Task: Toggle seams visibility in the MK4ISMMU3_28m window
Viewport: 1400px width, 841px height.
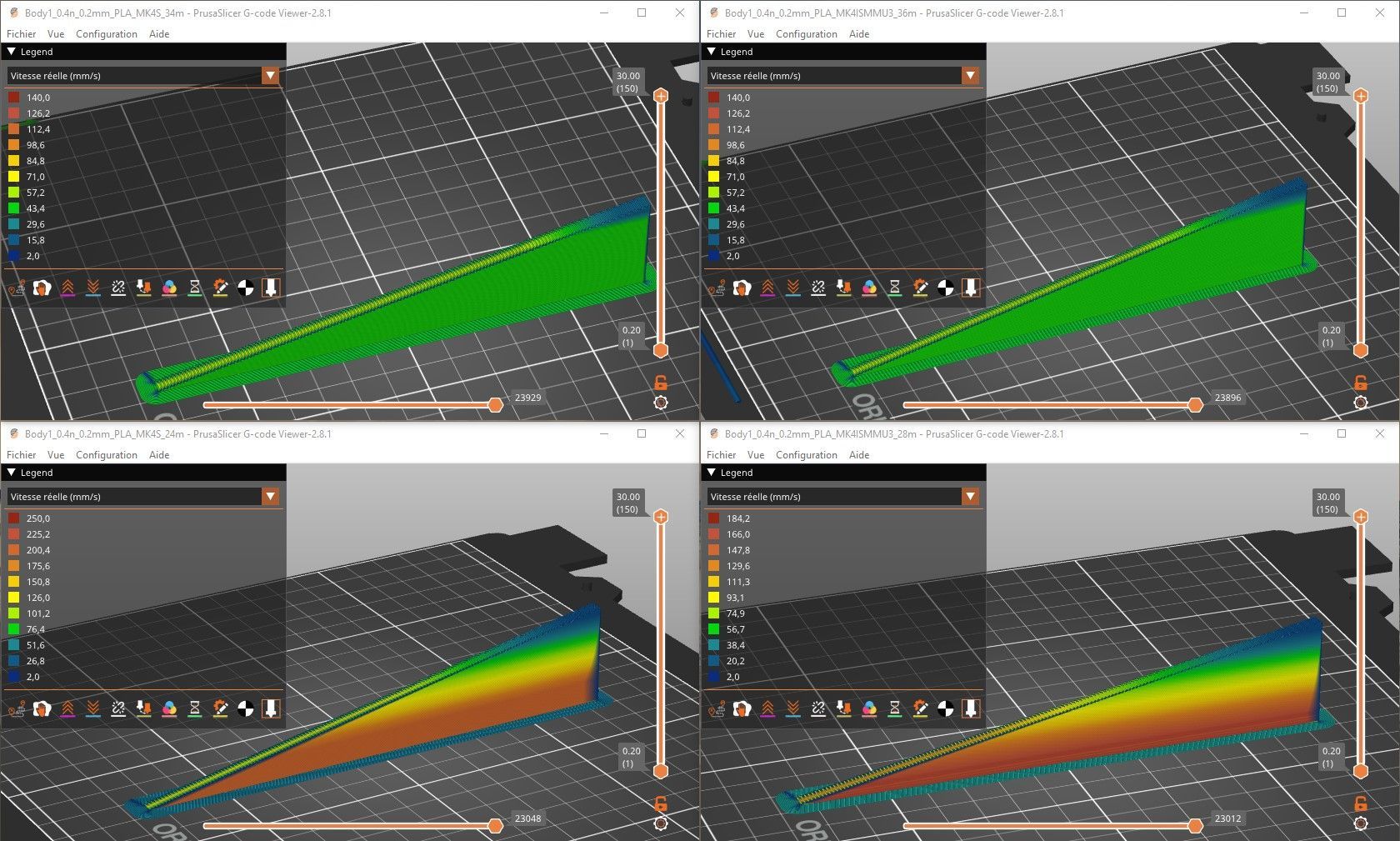Action: 818,709
